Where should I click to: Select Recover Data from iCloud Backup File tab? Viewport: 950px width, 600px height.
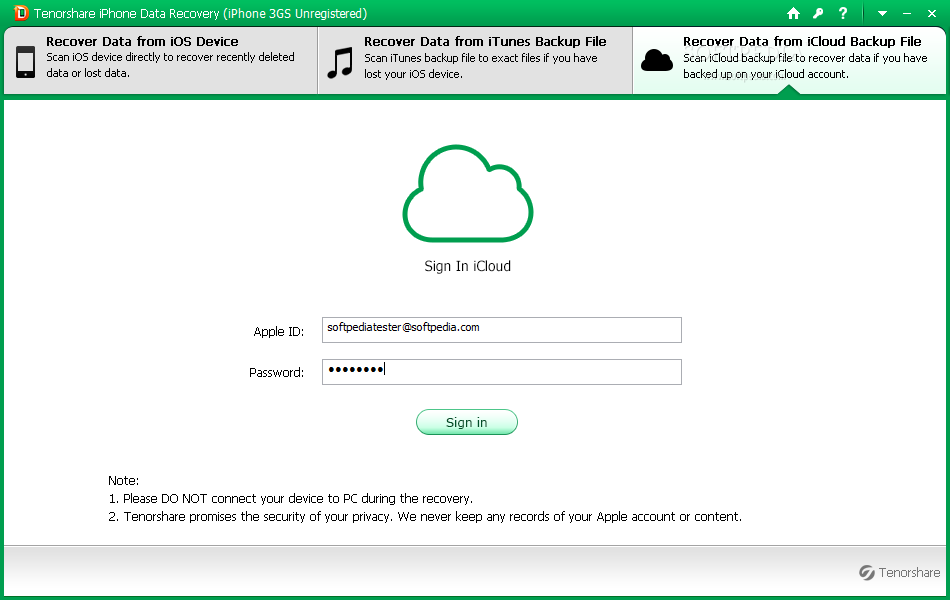789,60
